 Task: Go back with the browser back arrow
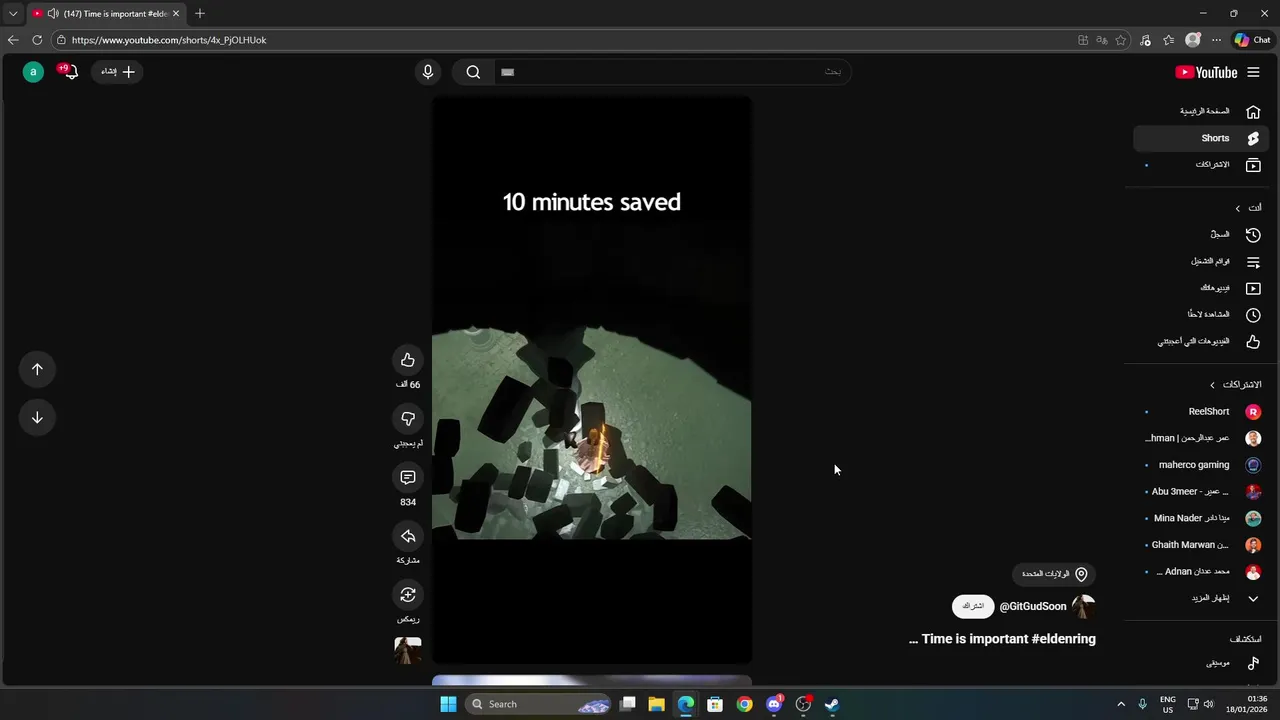[x=13, y=40]
